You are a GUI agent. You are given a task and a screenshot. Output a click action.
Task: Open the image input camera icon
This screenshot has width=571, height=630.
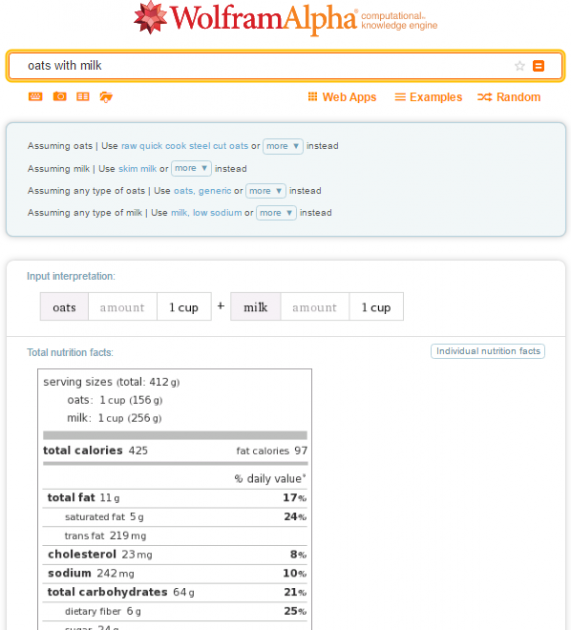60,96
